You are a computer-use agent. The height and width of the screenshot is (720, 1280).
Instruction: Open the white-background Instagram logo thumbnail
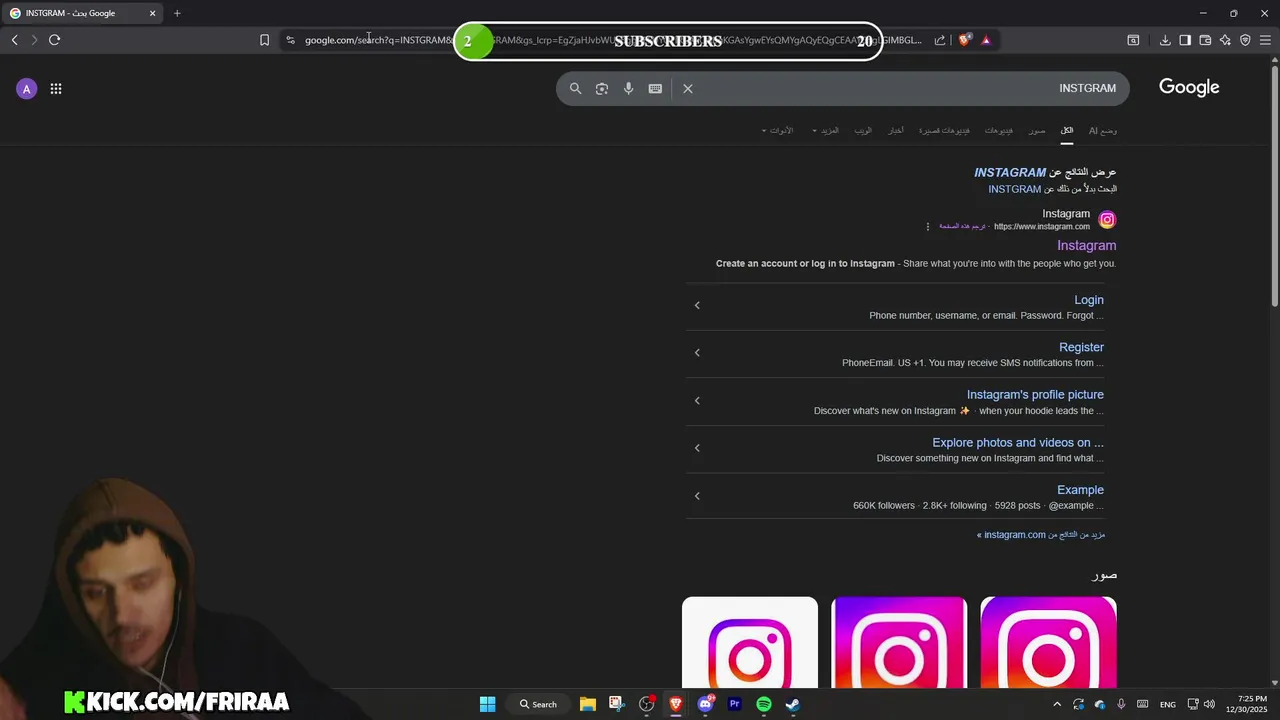[750, 643]
